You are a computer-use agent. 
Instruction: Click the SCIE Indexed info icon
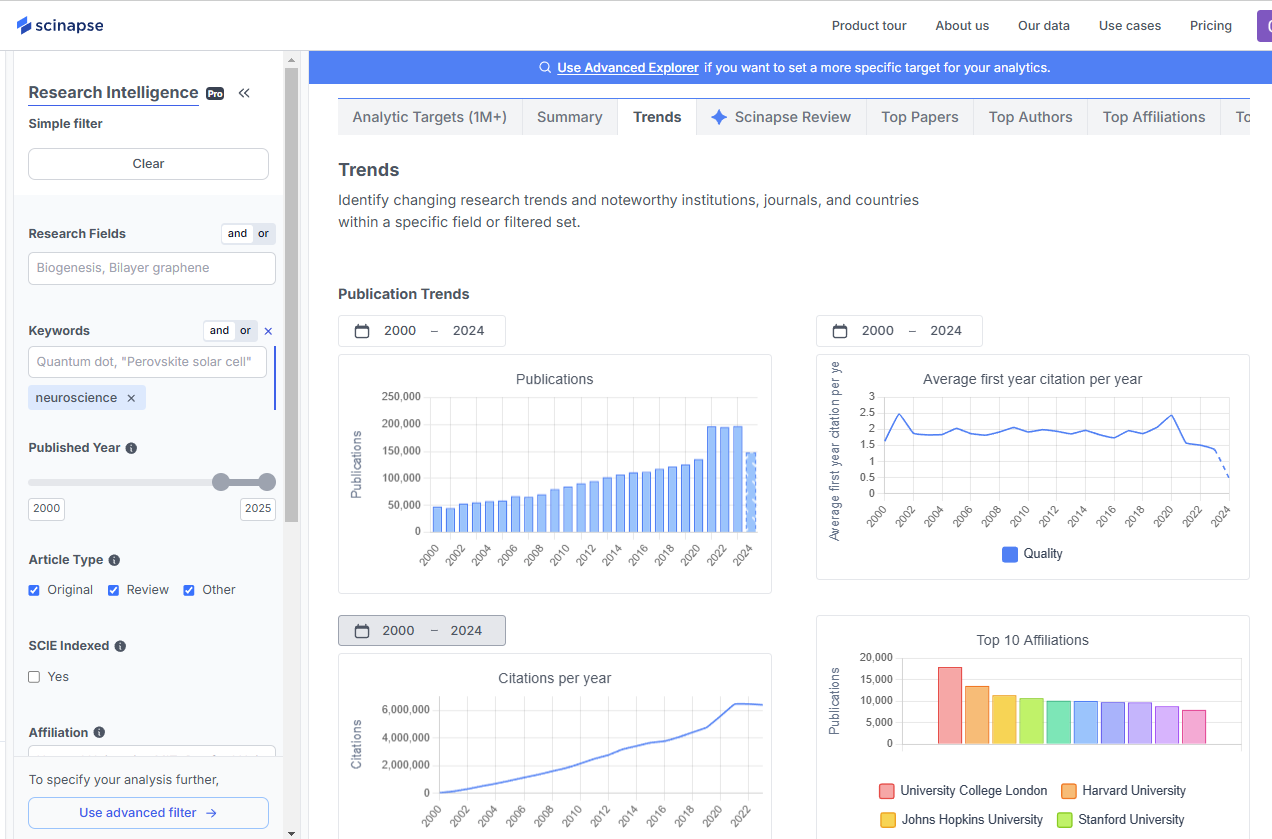coord(120,645)
